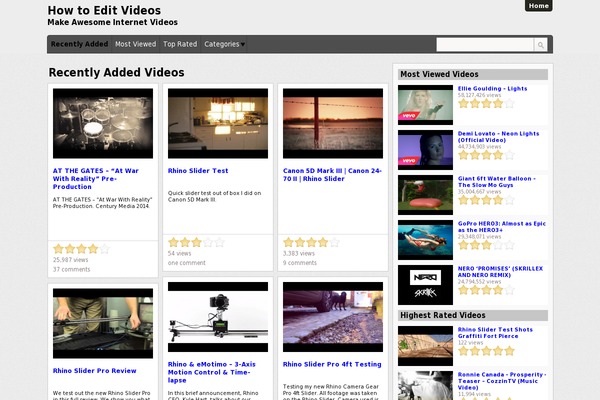Open the GoPro HERO3 underwater thumbnail

click(x=425, y=240)
